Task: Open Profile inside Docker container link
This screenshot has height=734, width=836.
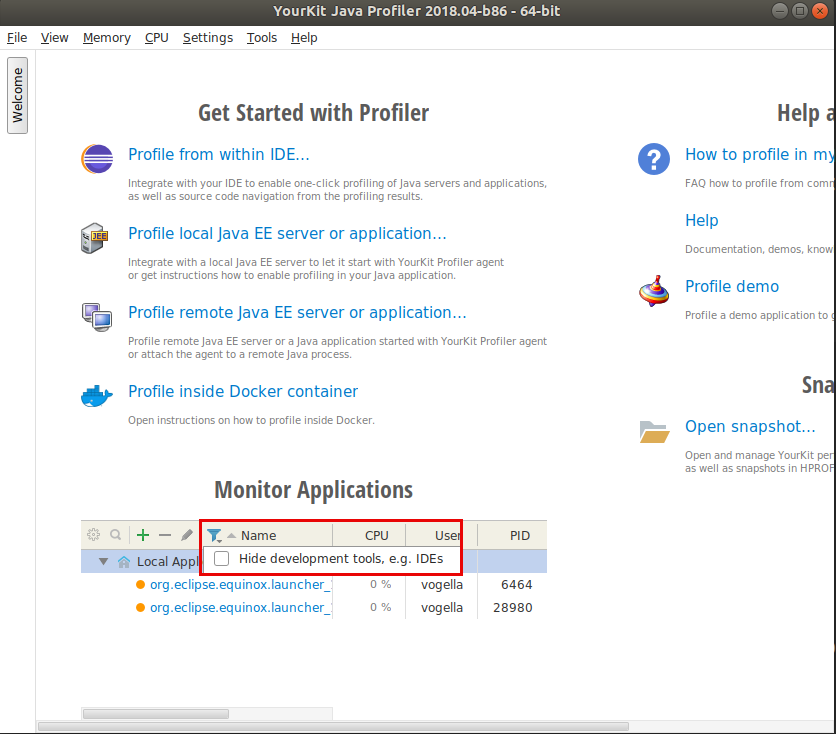Action: click(x=243, y=391)
